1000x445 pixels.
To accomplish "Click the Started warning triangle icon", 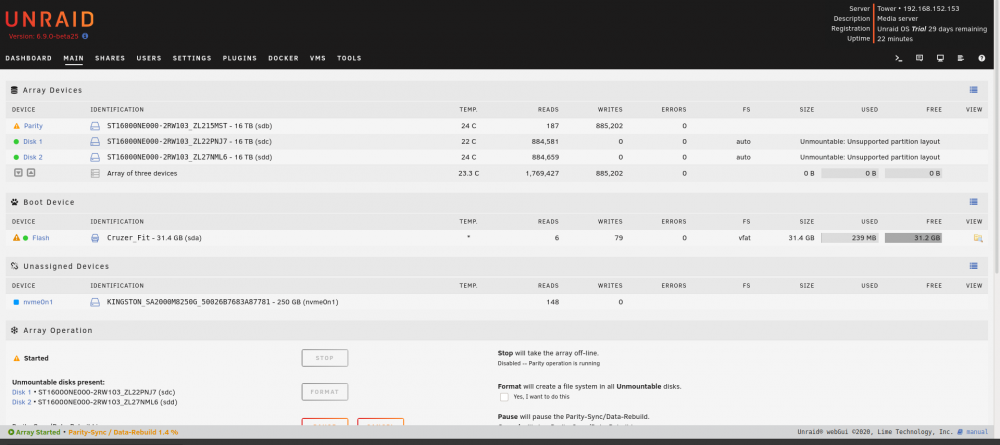I will [x=17, y=358].
